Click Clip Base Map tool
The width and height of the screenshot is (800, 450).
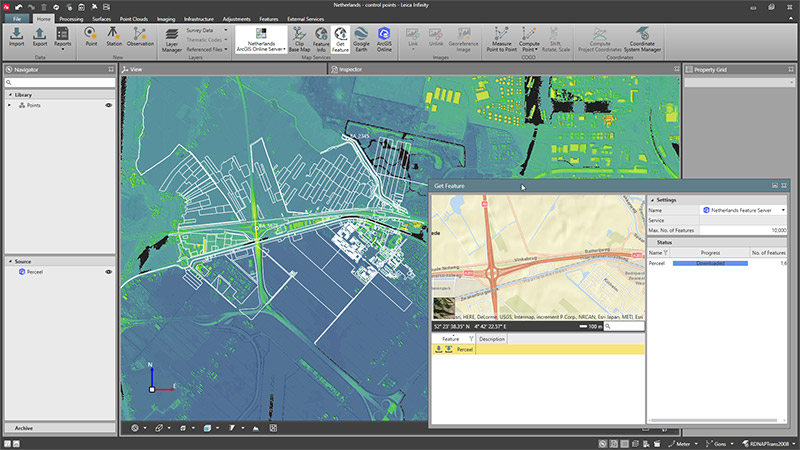pos(299,39)
